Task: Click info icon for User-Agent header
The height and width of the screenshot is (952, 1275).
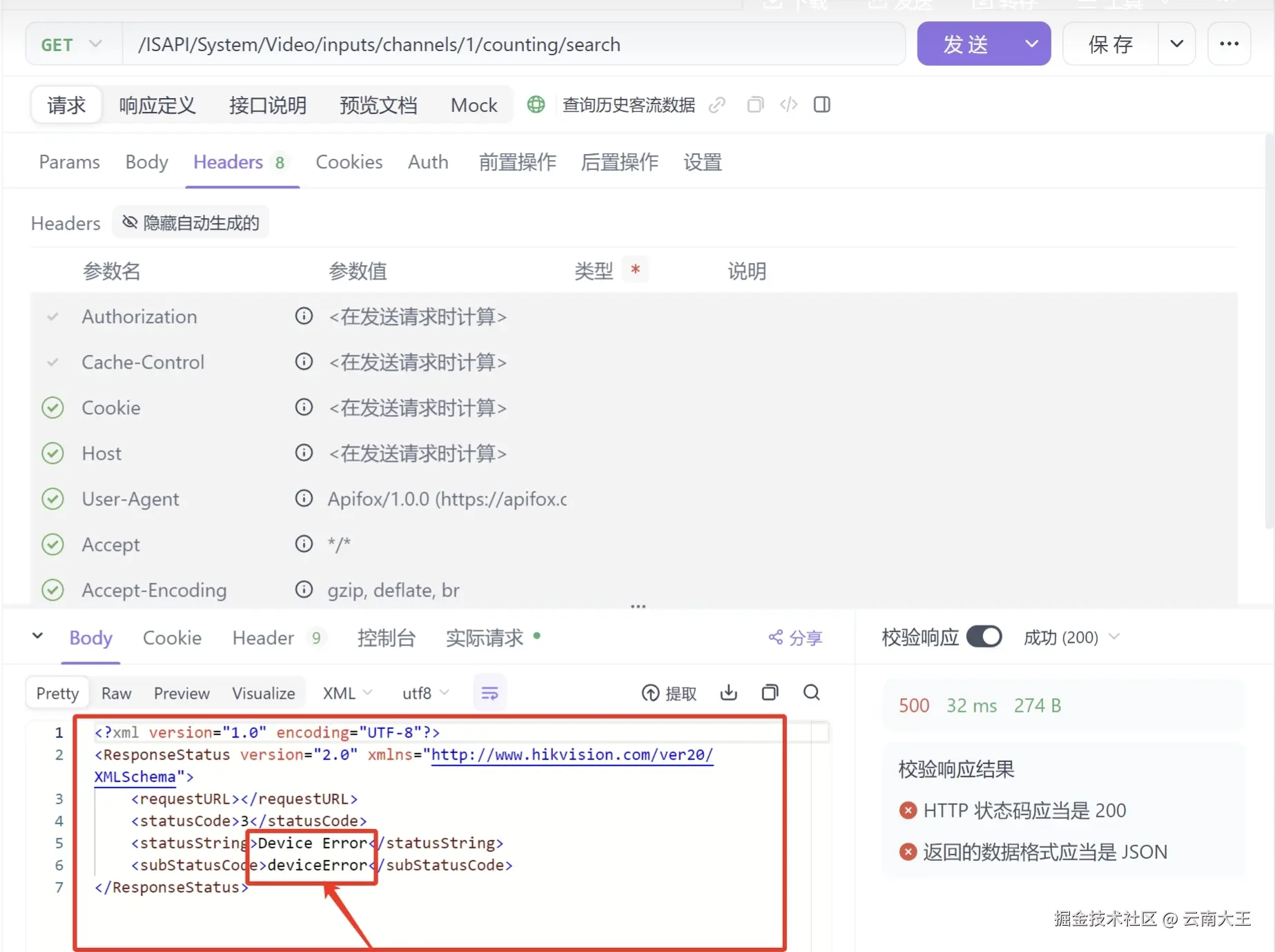Action: [x=304, y=498]
